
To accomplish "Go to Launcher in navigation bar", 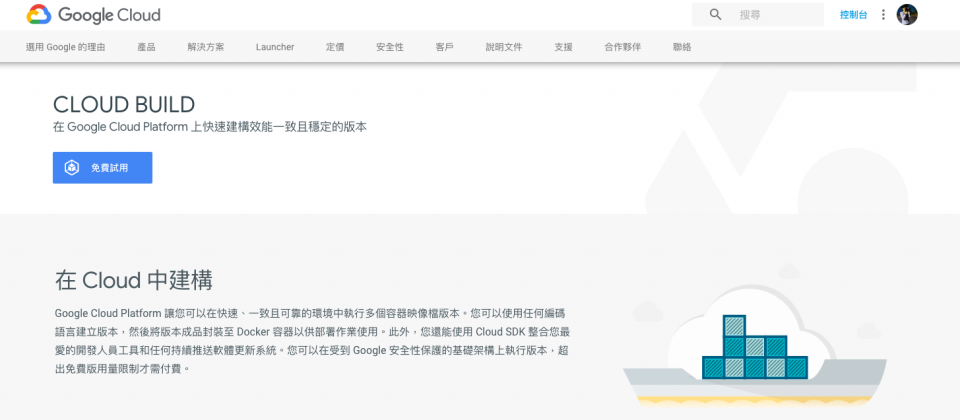I will point(275,47).
